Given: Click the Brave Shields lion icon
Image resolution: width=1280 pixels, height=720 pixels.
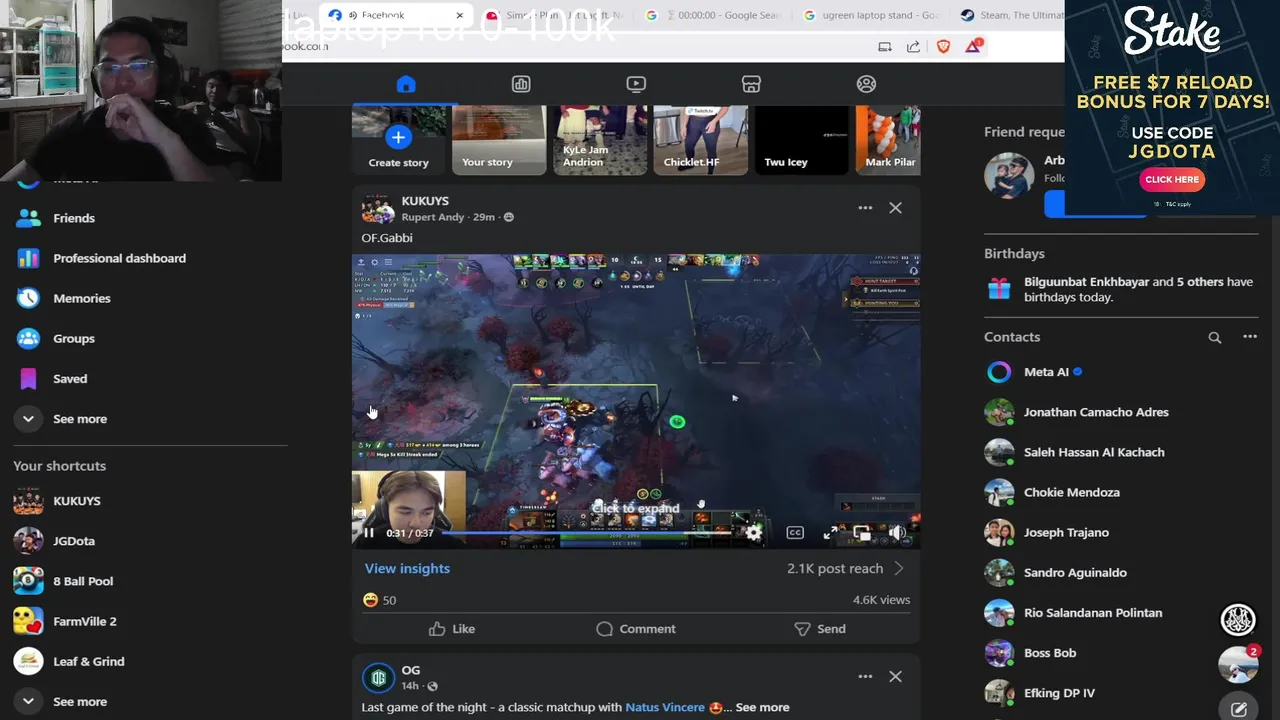Looking at the screenshot, I should click(943, 46).
